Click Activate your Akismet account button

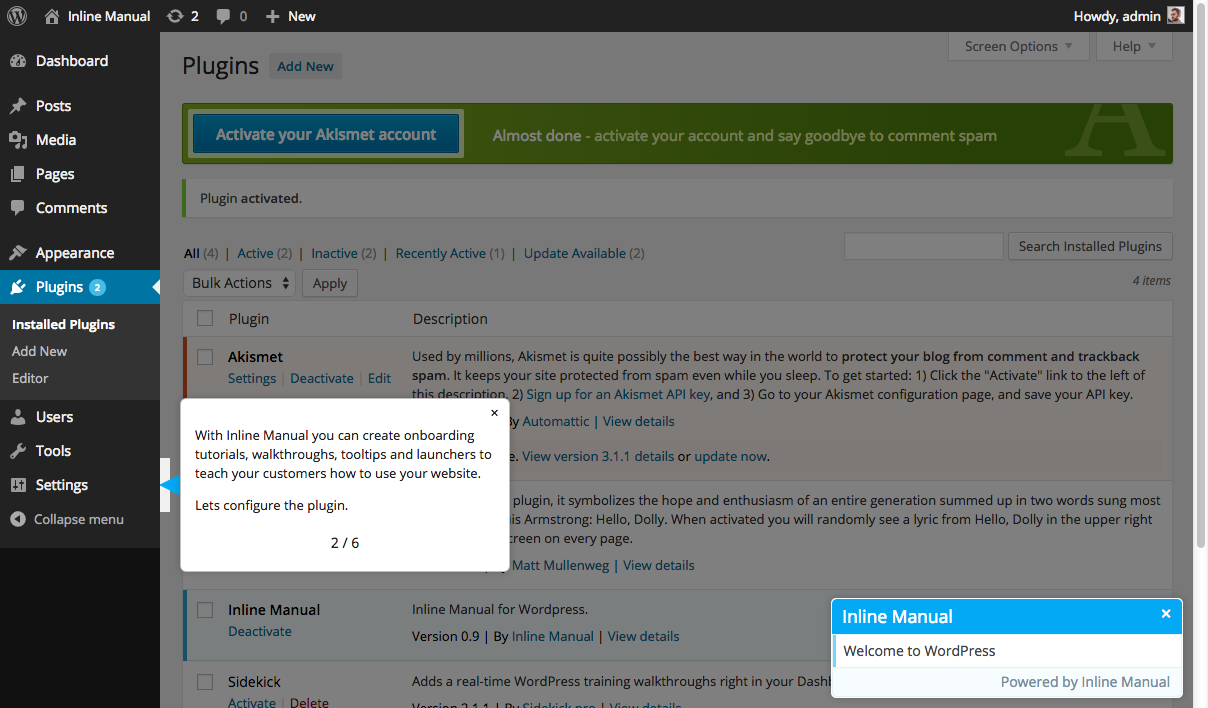coord(326,134)
